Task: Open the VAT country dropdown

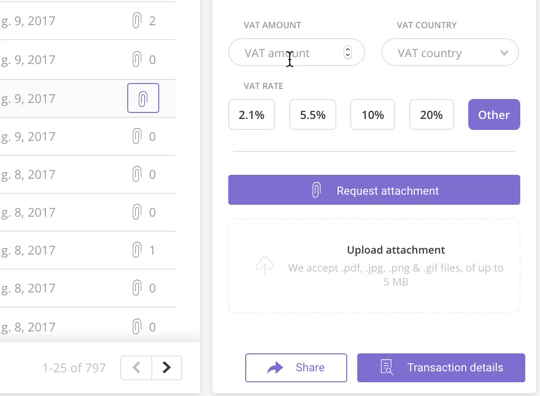Action: click(x=450, y=53)
